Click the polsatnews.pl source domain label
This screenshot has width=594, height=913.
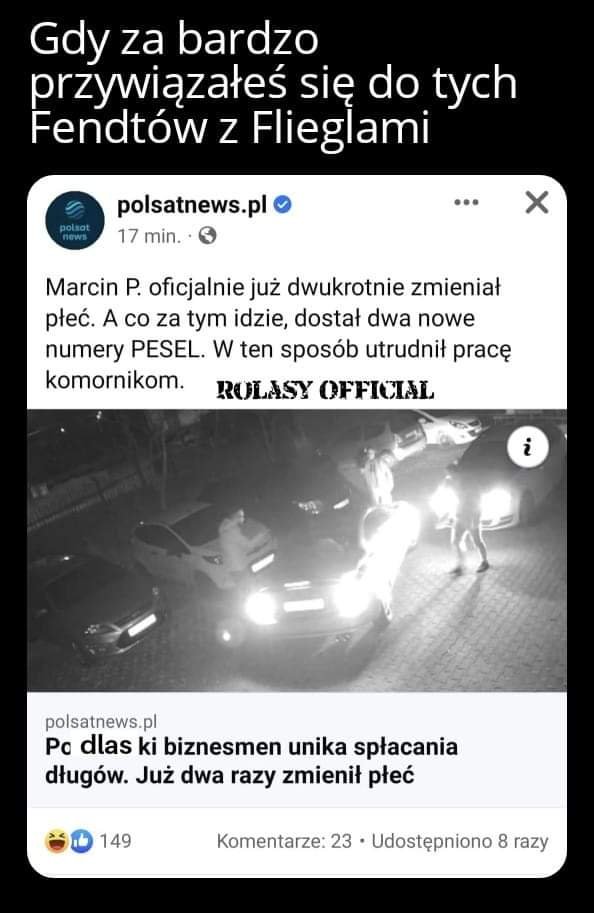coord(101,721)
